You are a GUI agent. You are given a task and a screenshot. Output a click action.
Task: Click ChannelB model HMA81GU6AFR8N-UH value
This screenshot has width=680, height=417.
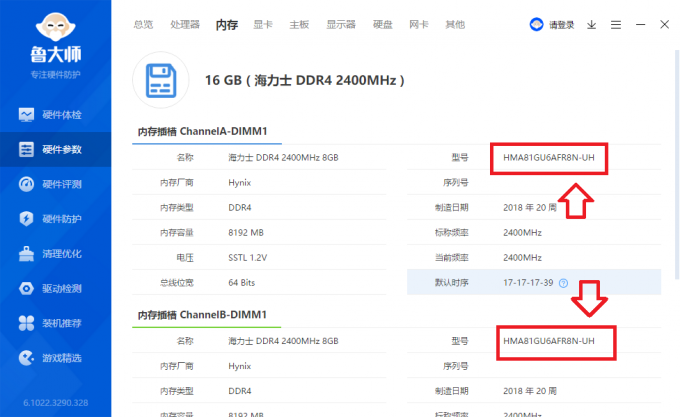point(549,341)
